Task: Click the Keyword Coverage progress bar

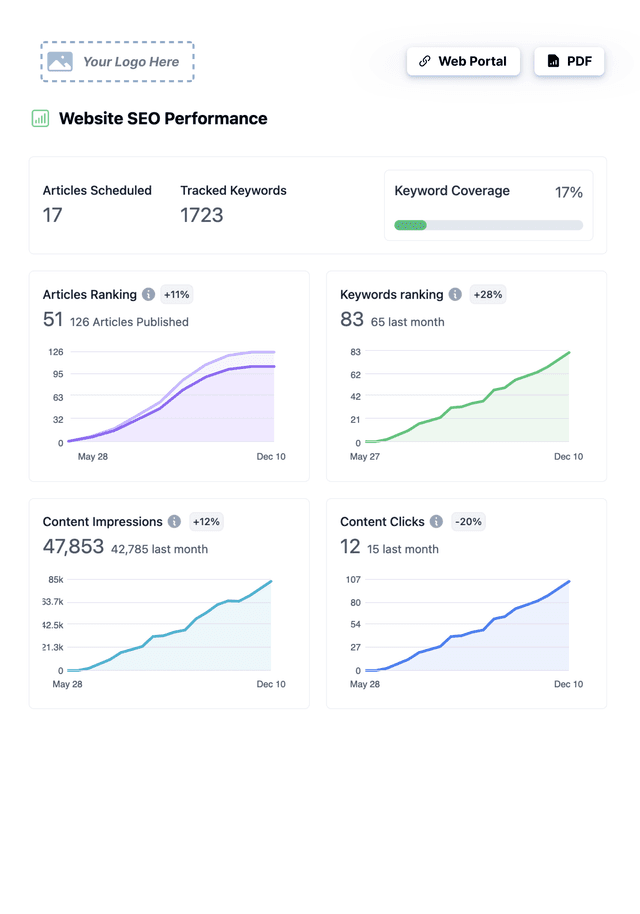Action: (x=488, y=225)
